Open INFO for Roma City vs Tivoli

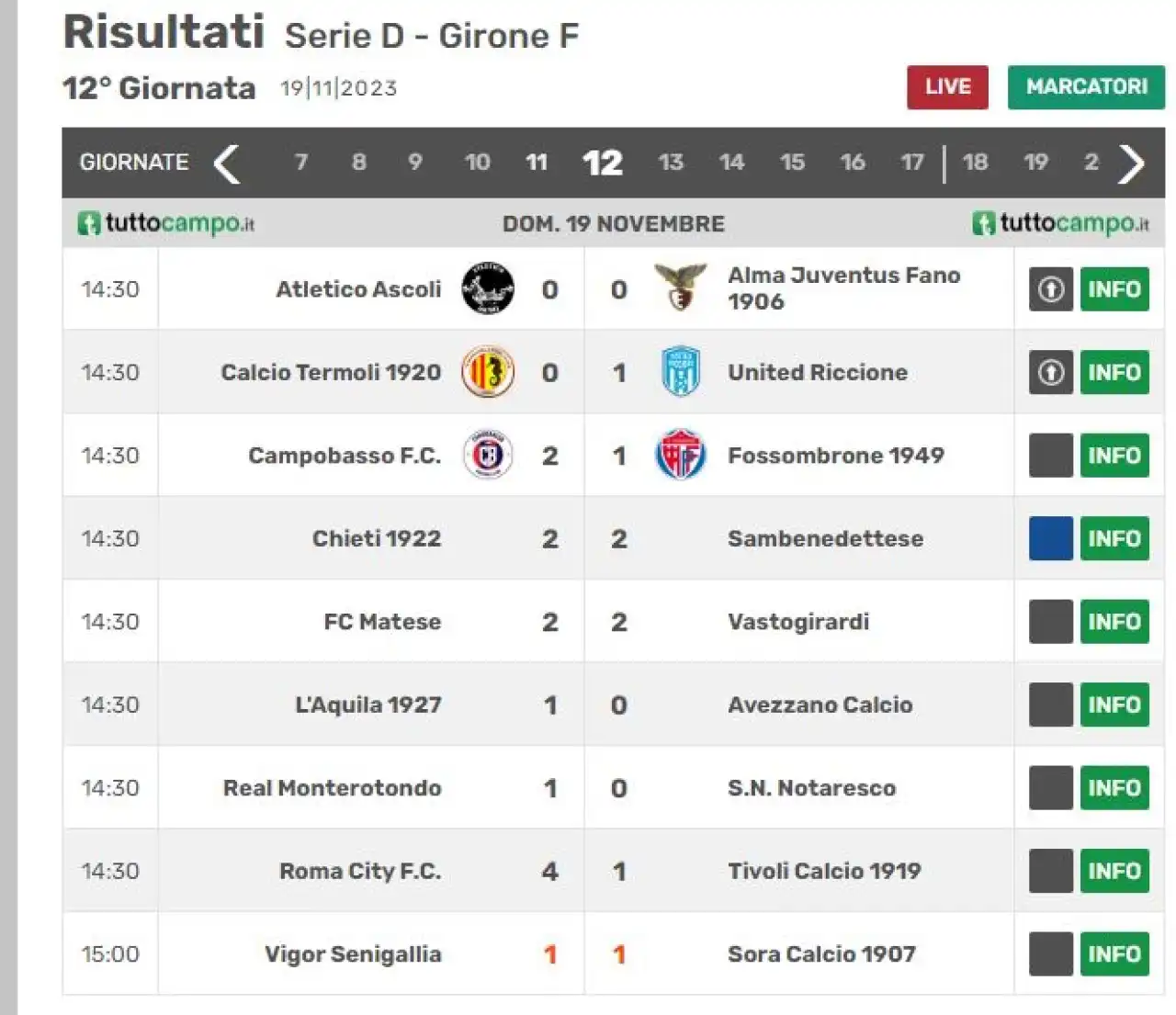1114,871
